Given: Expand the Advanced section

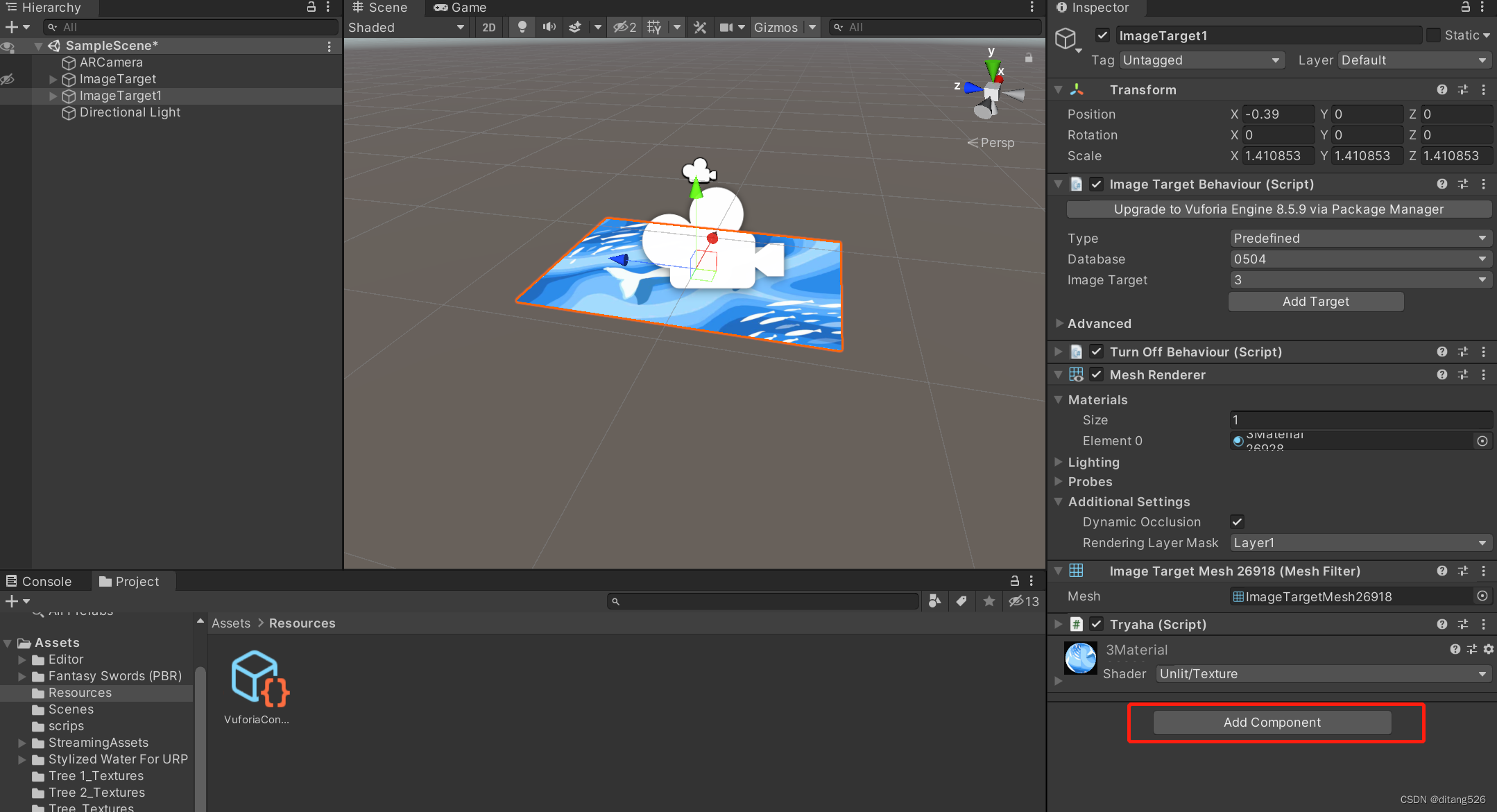Looking at the screenshot, I should pyautogui.click(x=1100, y=323).
